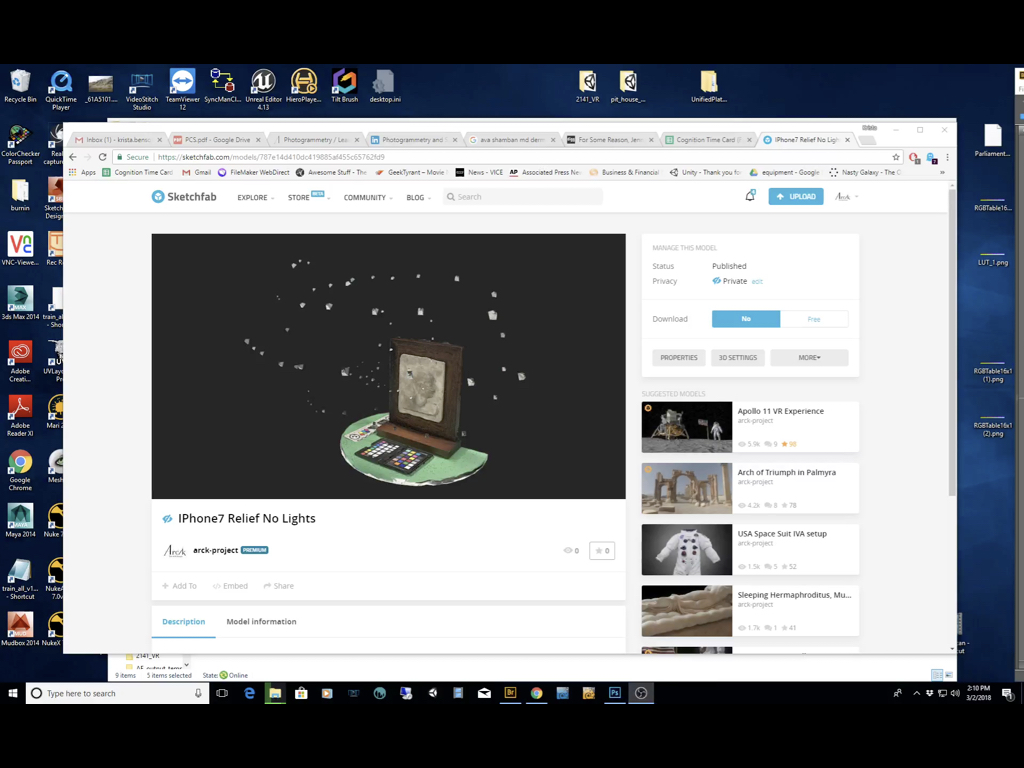Click the Sketchfab logo

tap(184, 197)
